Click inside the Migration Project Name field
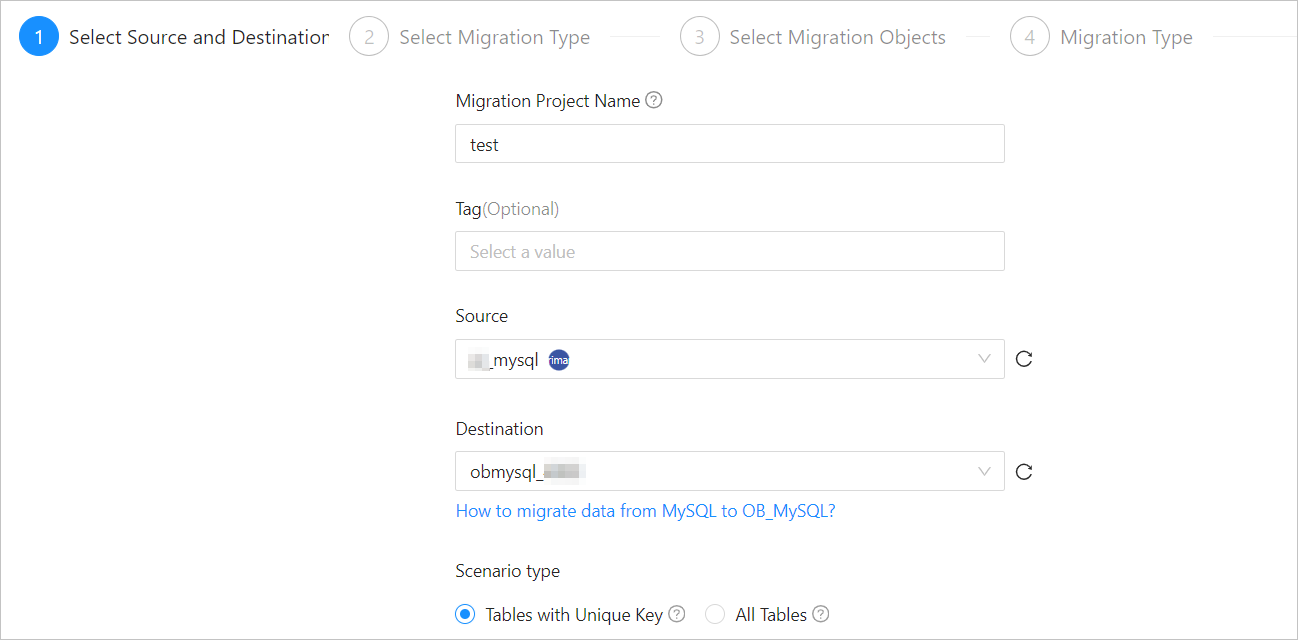1298x640 pixels. (729, 143)
